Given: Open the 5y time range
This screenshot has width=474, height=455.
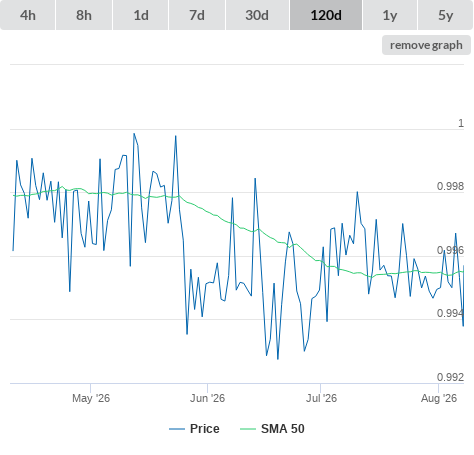Looking at the screenshot, I should (446, 15).
